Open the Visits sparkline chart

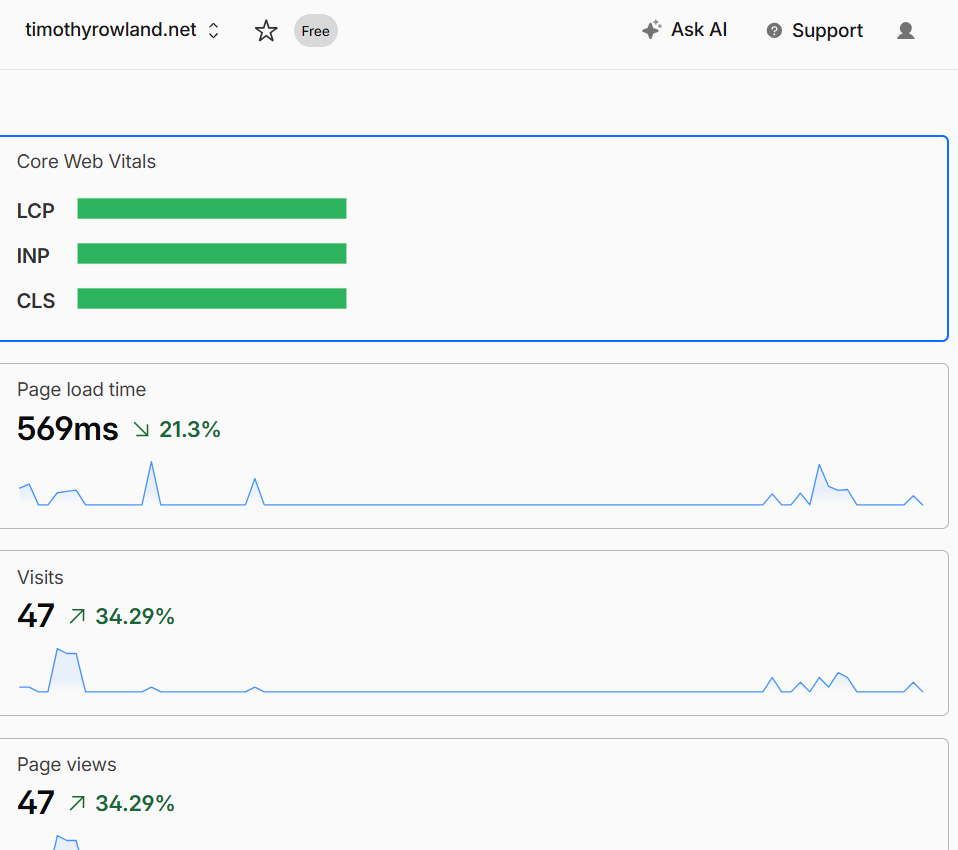point(471,670)
